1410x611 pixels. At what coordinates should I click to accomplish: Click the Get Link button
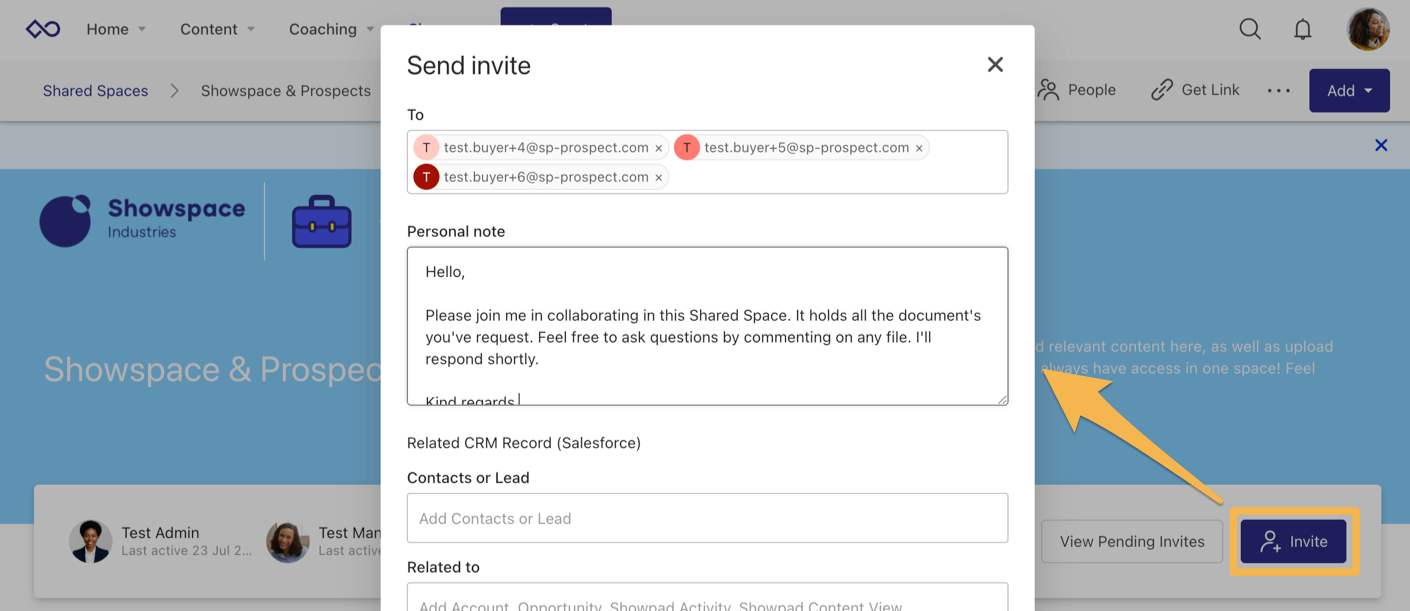pos(1195,90)
